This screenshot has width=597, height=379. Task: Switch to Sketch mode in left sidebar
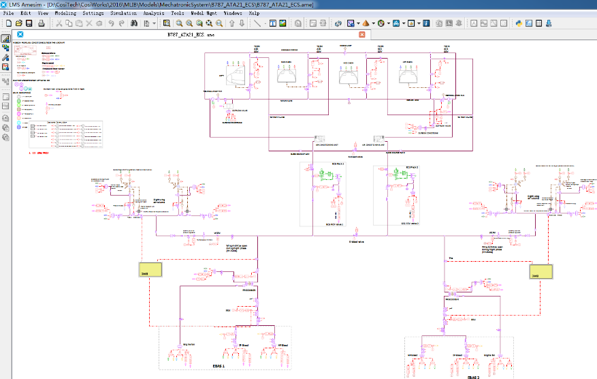point(6,38)
